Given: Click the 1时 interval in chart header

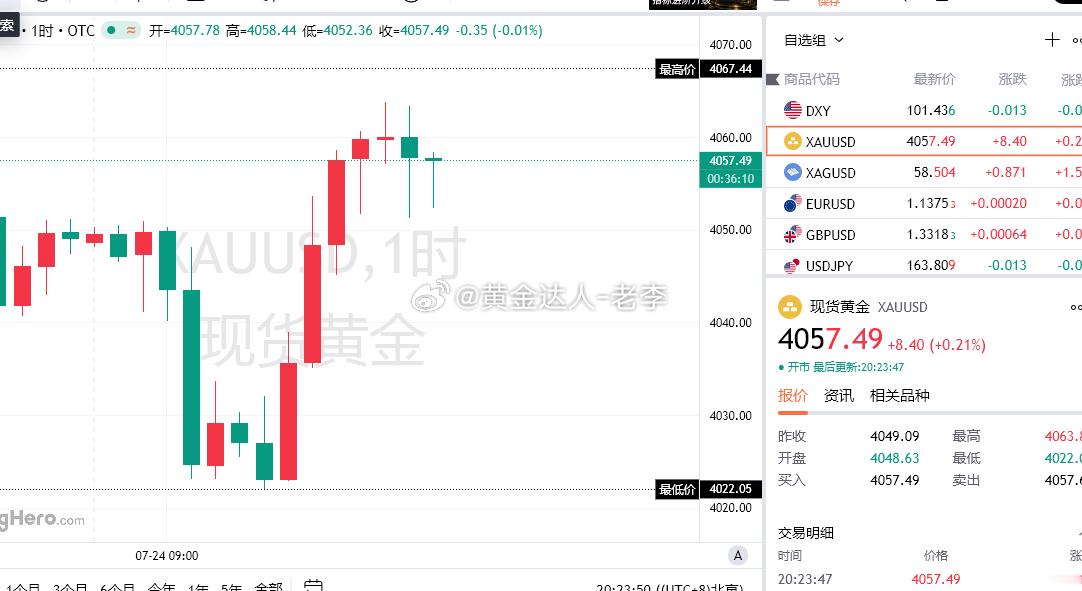Looking at the screenshot, I should [42, 31].
